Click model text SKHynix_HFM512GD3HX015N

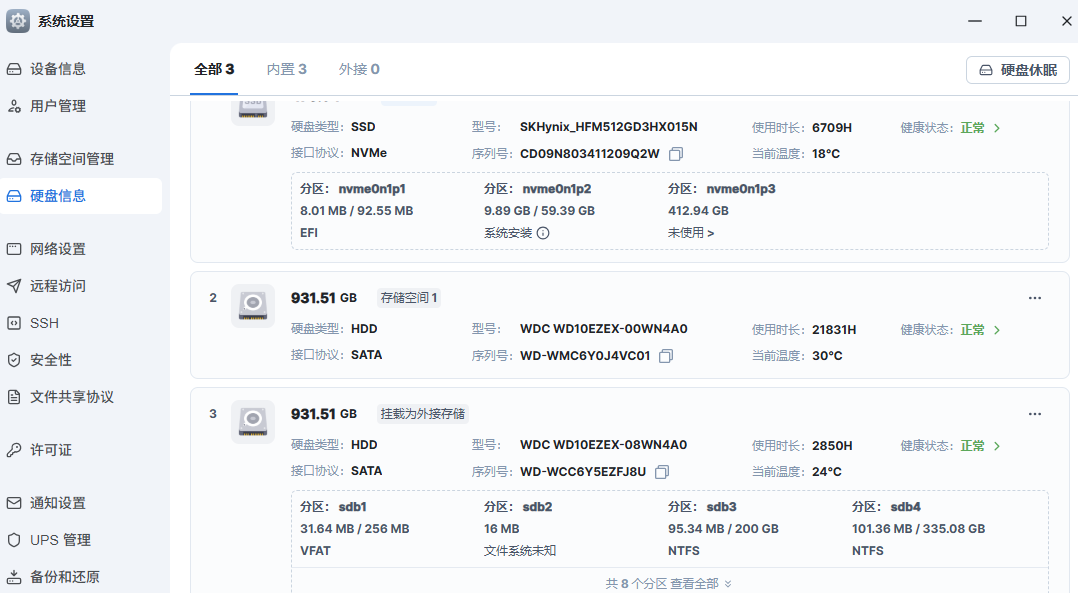[608, 127]
